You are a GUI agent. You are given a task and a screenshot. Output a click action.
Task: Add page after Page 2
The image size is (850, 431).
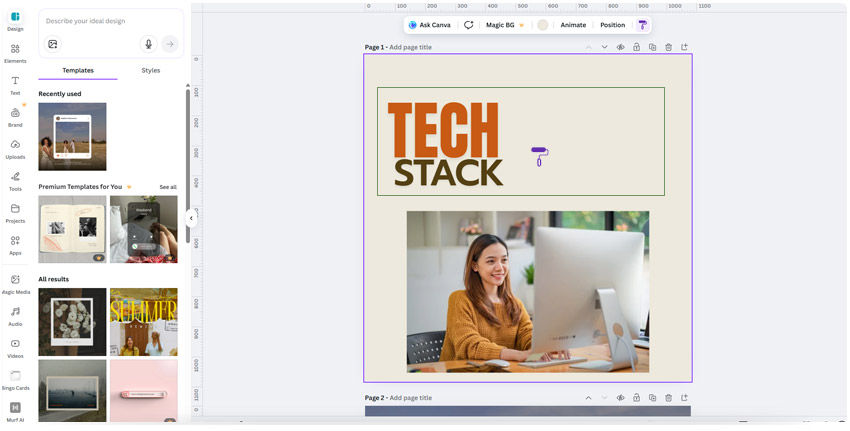point(685,398)
